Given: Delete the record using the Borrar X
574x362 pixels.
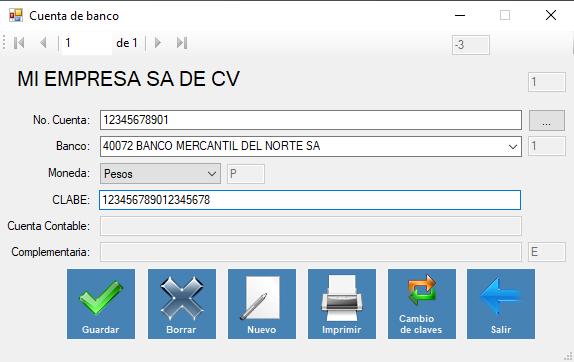Looking at the screenshot, I should pos(182,304).
